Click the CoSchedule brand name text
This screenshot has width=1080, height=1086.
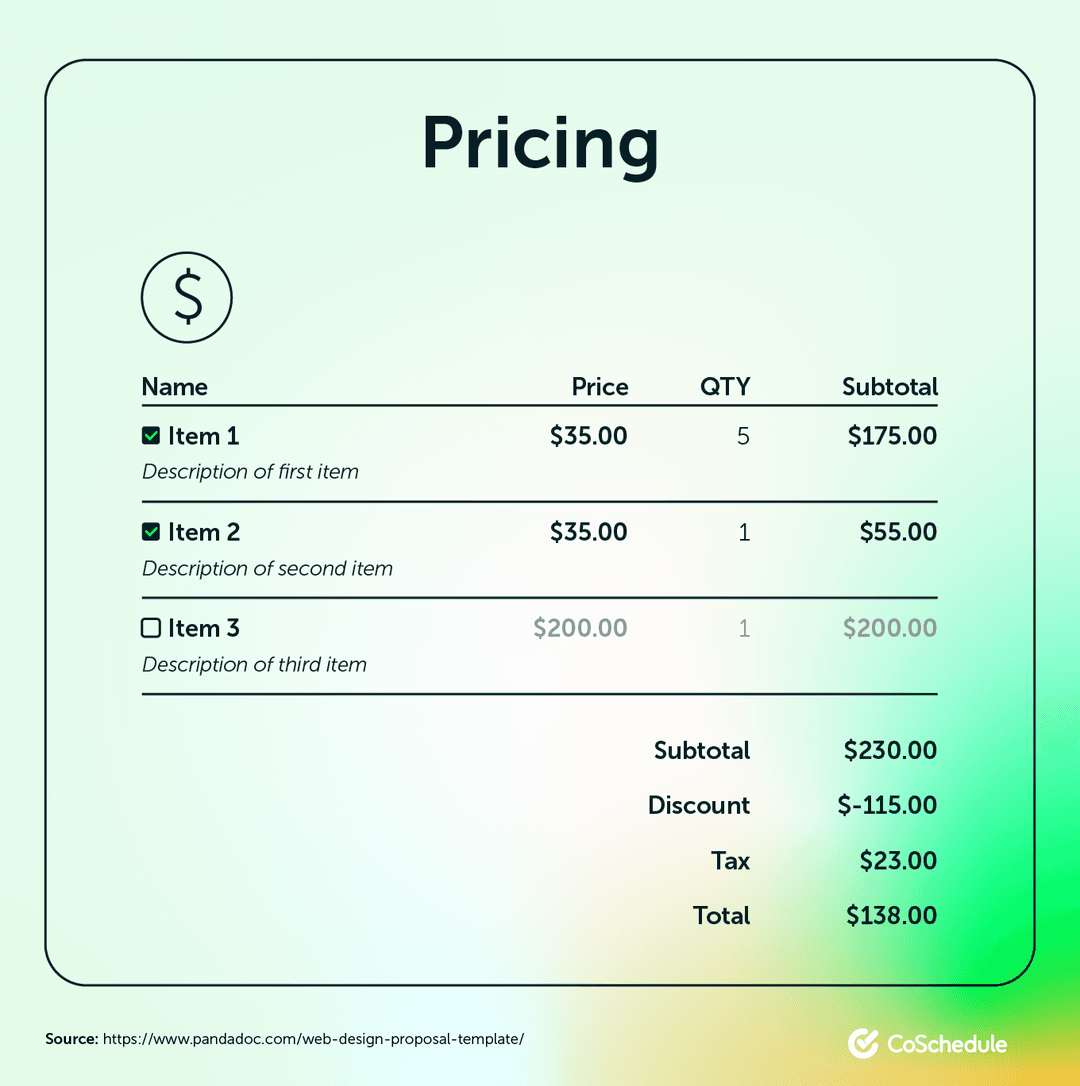947,1044
